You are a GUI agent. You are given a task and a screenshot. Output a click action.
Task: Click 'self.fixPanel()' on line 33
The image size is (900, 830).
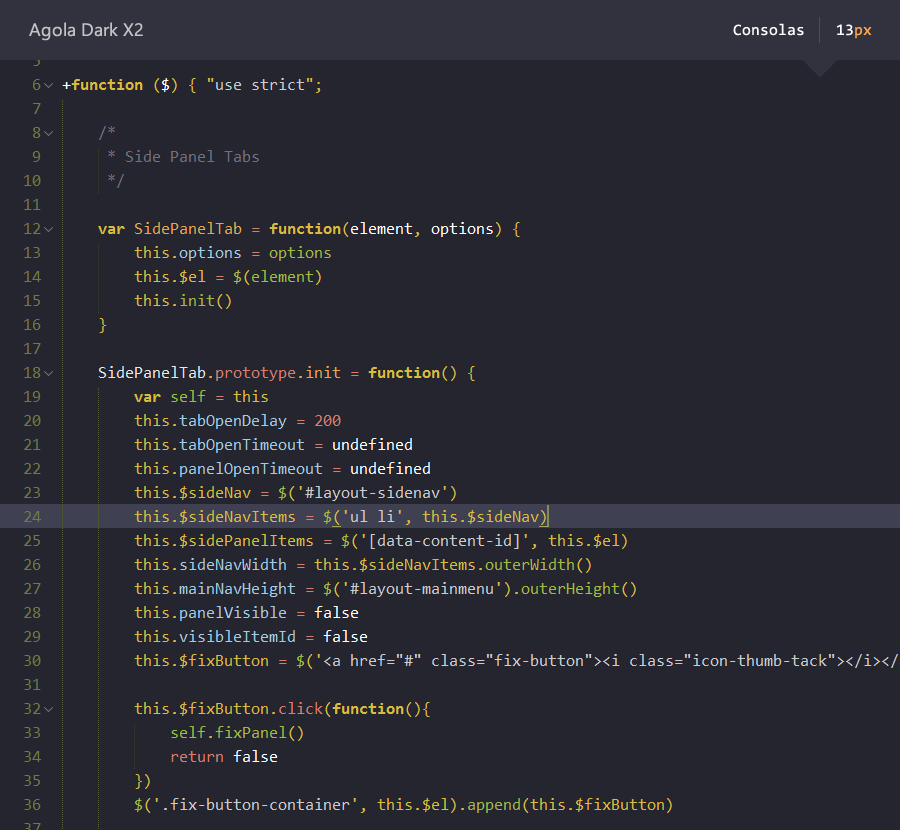(x=236, y=733)
